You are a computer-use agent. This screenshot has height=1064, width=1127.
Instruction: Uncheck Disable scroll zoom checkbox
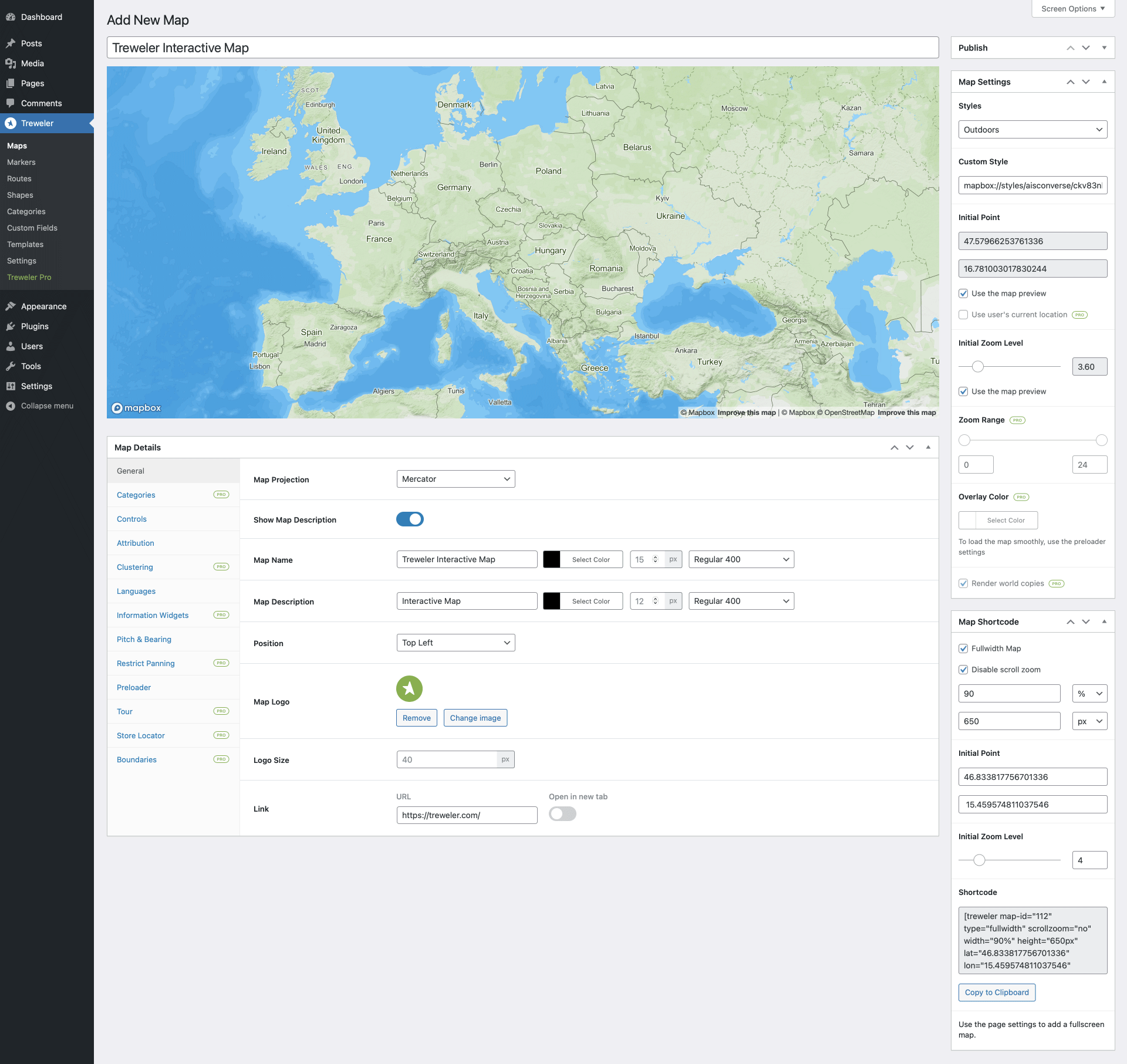pos(963,670)
